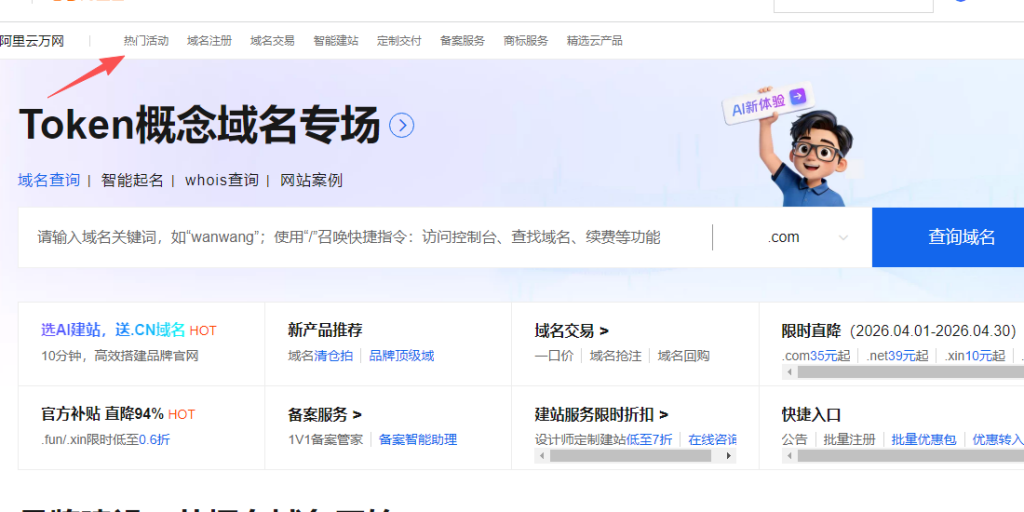Open 域名注册 in the navigation menu
Viewport: 1024px width, 512px height.
pyautogui.click(x=209, y=41)
